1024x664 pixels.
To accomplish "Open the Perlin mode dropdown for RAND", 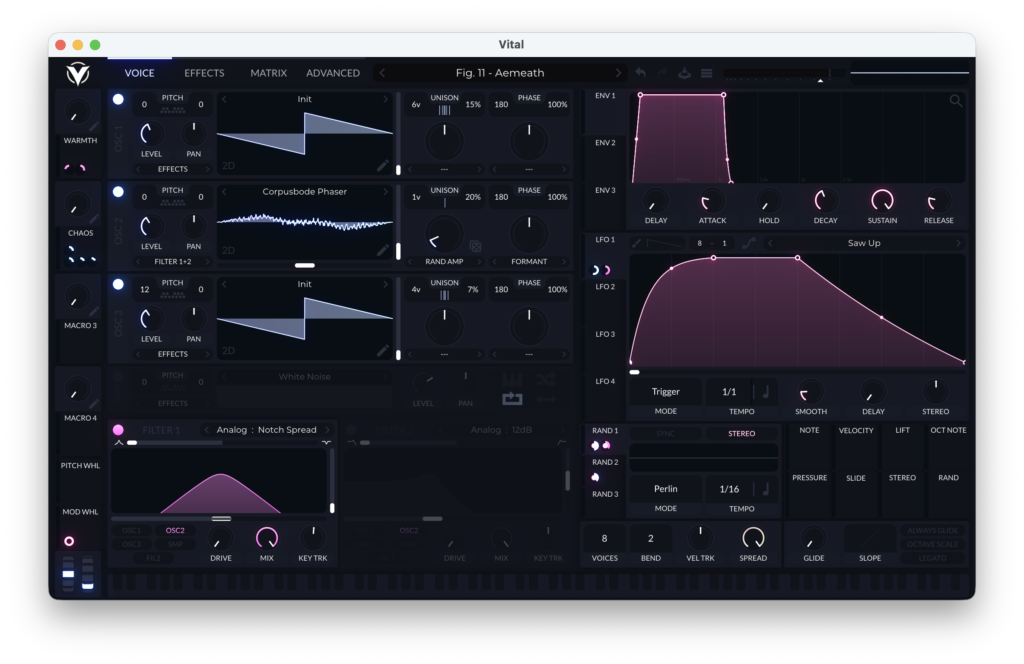I will (x=665, y=489).
